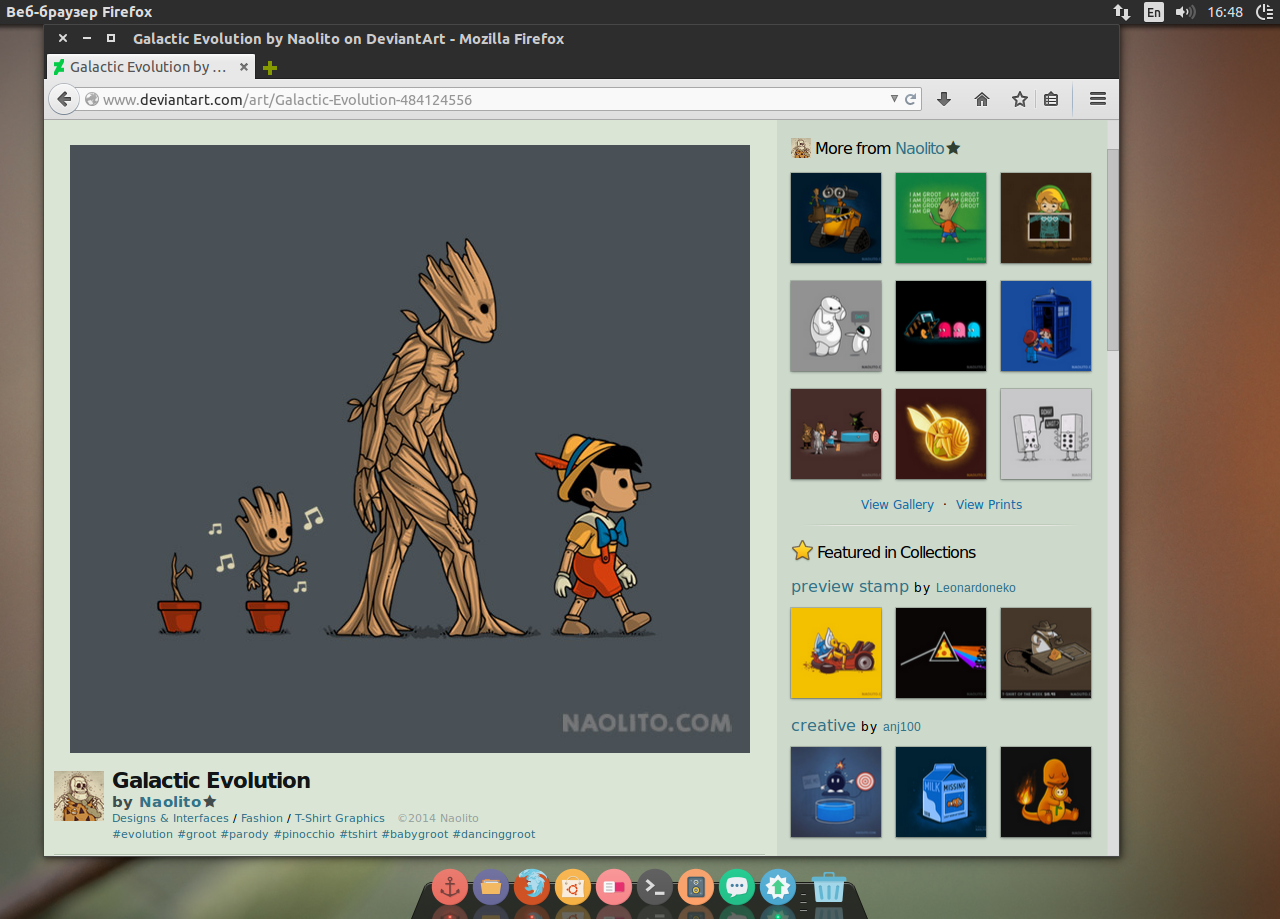Click the #pinocchio tag
The height and width of the screenshot is (919, 1280).
[304, 834]
